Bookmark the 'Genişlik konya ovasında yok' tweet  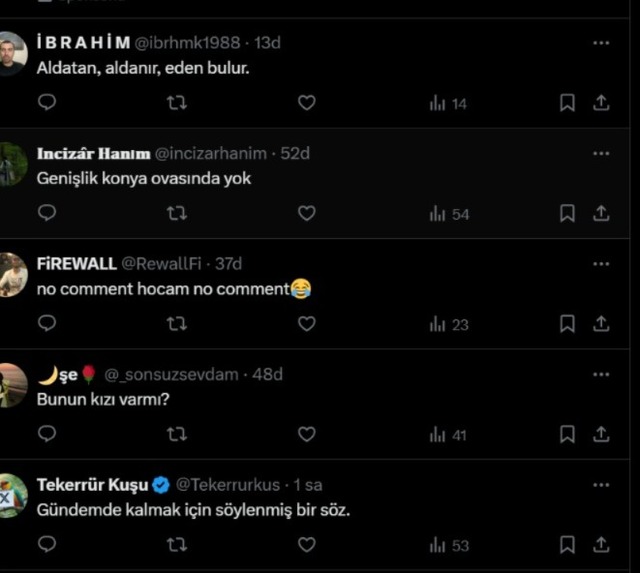point(567,213)
